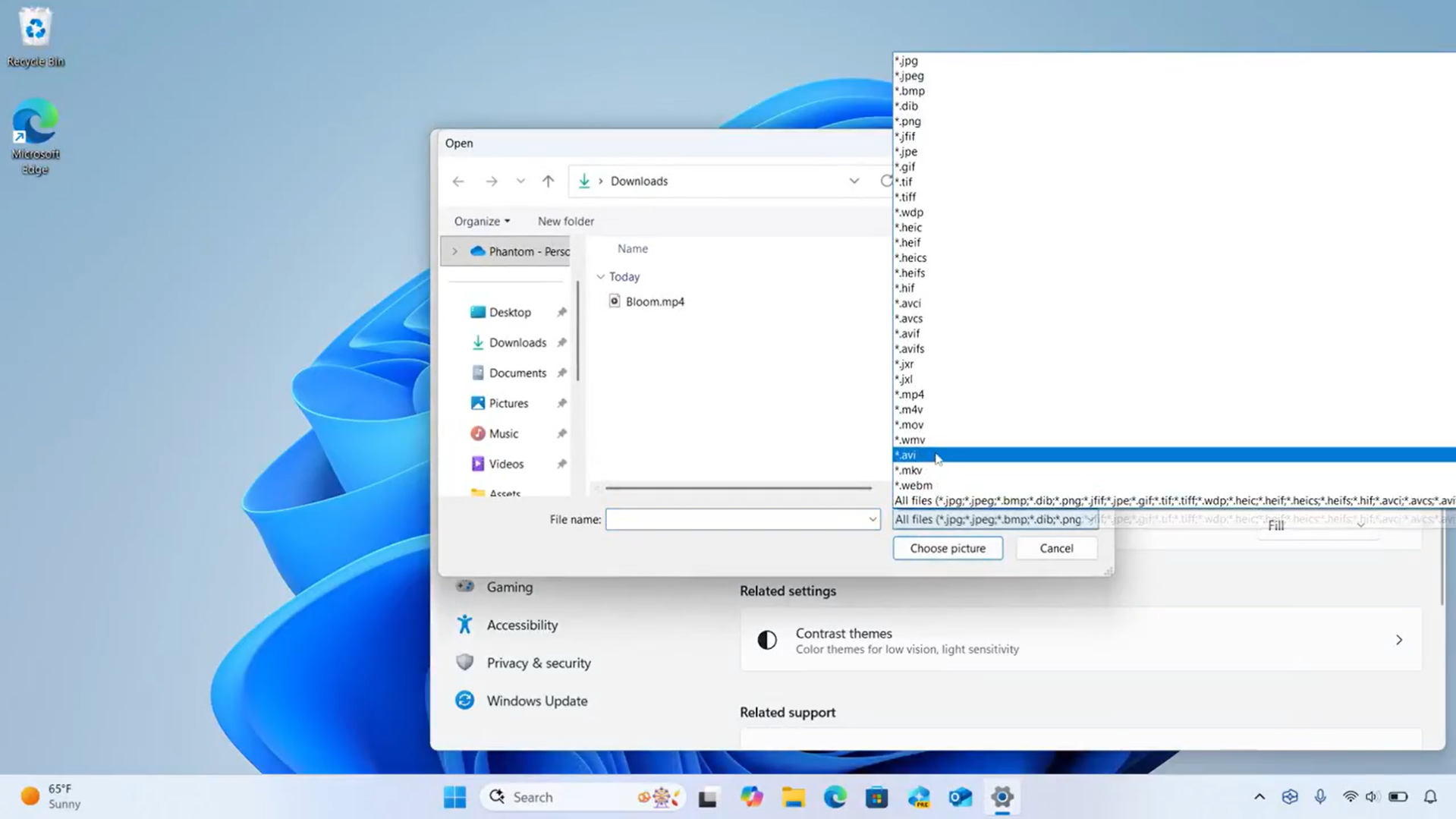Select the Bloom.mp4 file
Image resolution: width=1456 pixels, height=819 pixels.
pyautogui.click(x=654, y=301)
